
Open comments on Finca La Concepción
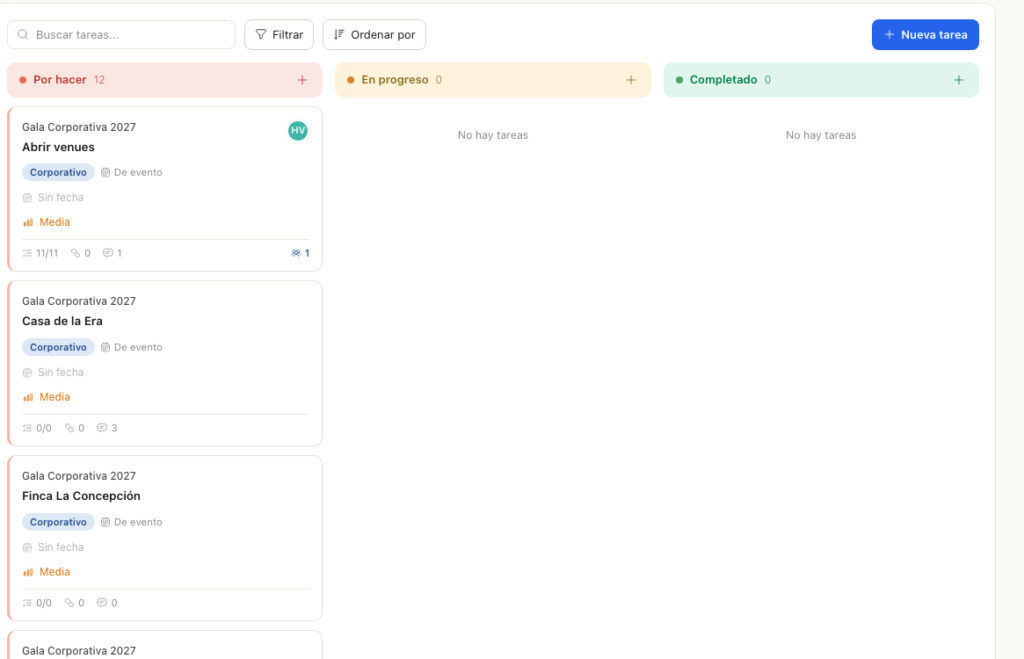(x=107, y=603)
